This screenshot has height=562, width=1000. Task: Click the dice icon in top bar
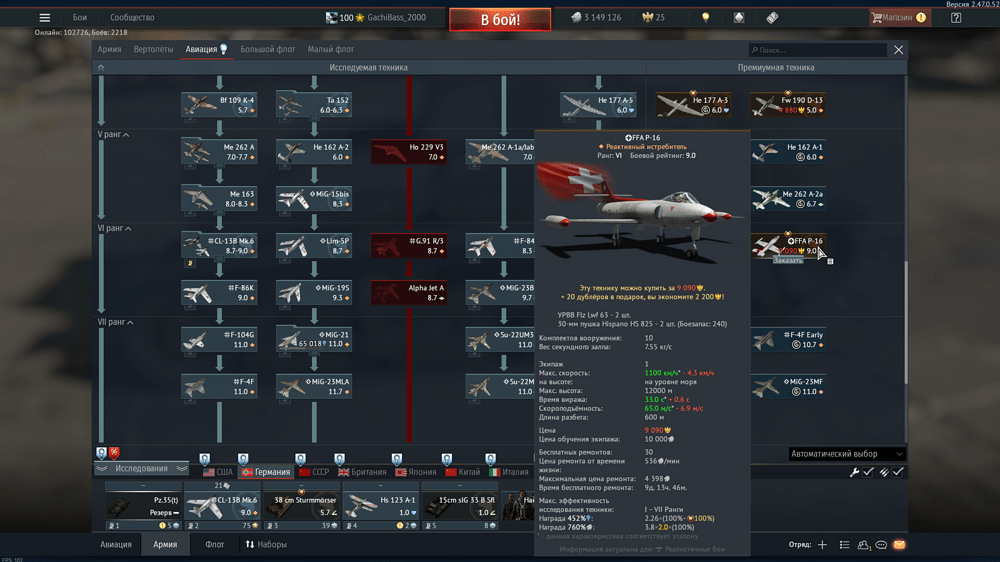point(739,18)
